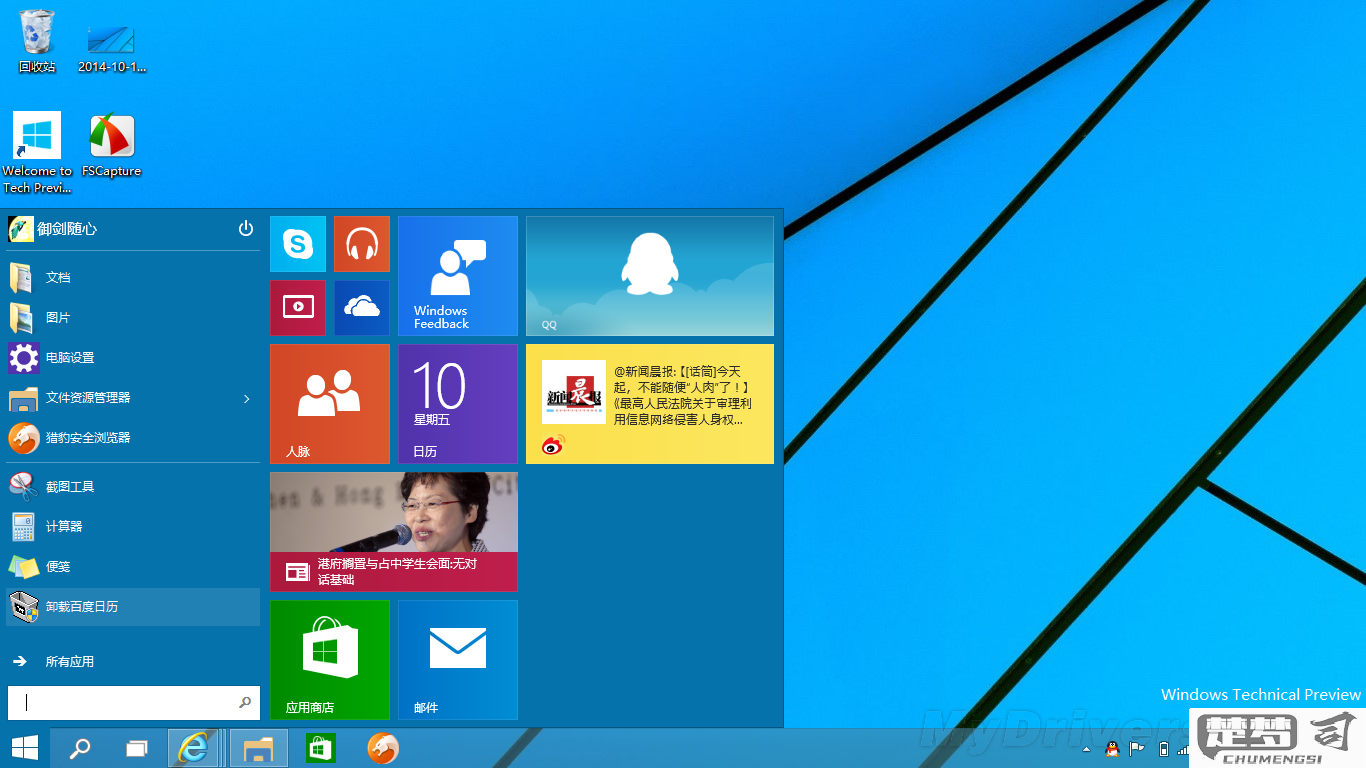Open 计算器 calculator

[133, 526]
